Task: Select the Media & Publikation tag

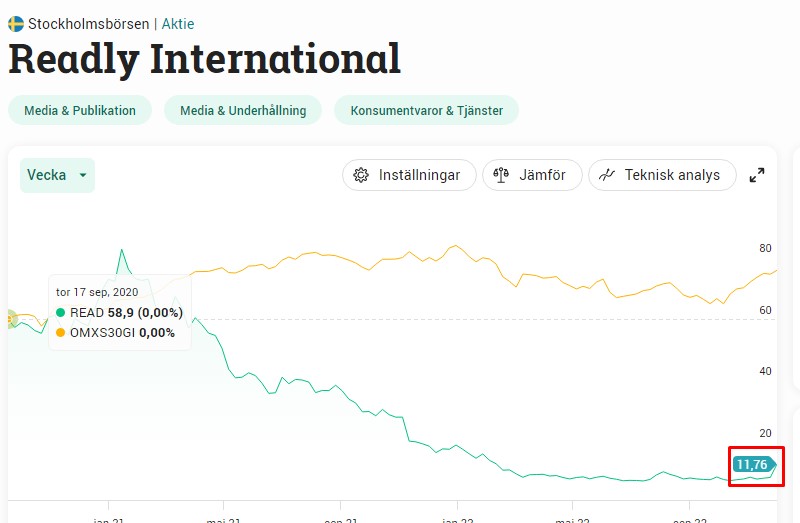Action: (79, 110)
